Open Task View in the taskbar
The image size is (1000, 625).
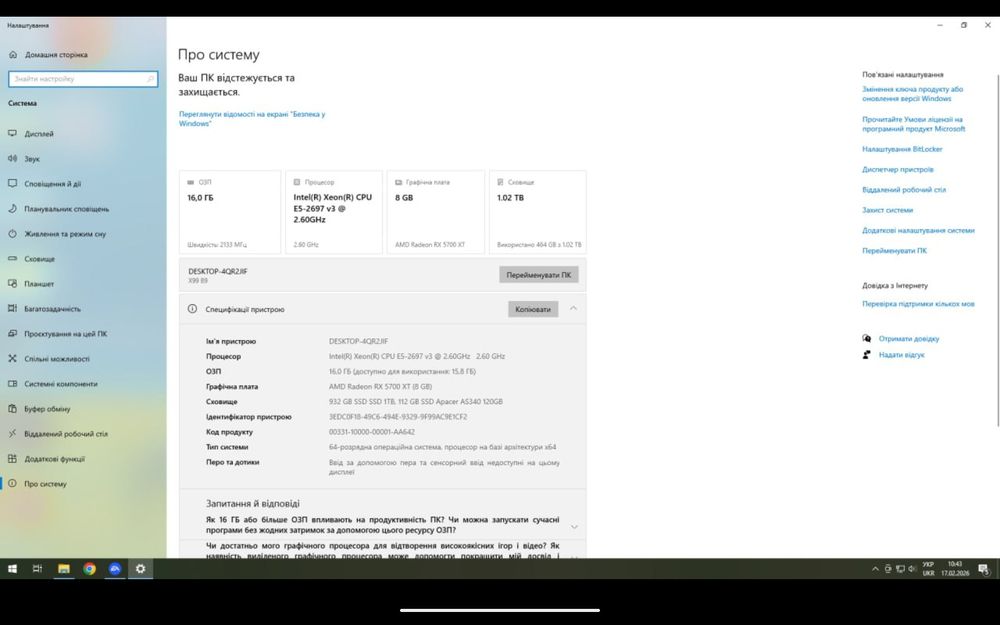38,569
